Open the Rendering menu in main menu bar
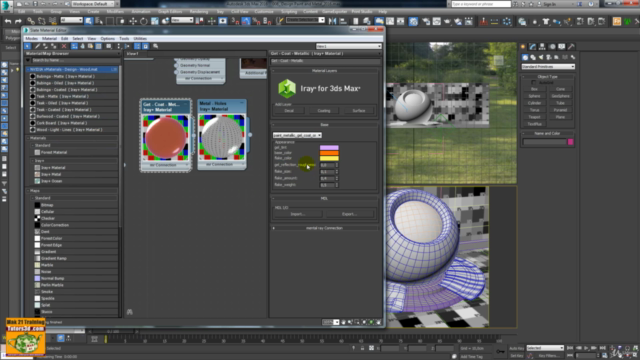This screenshot has width=640, height=360. (x=199, y=12)
